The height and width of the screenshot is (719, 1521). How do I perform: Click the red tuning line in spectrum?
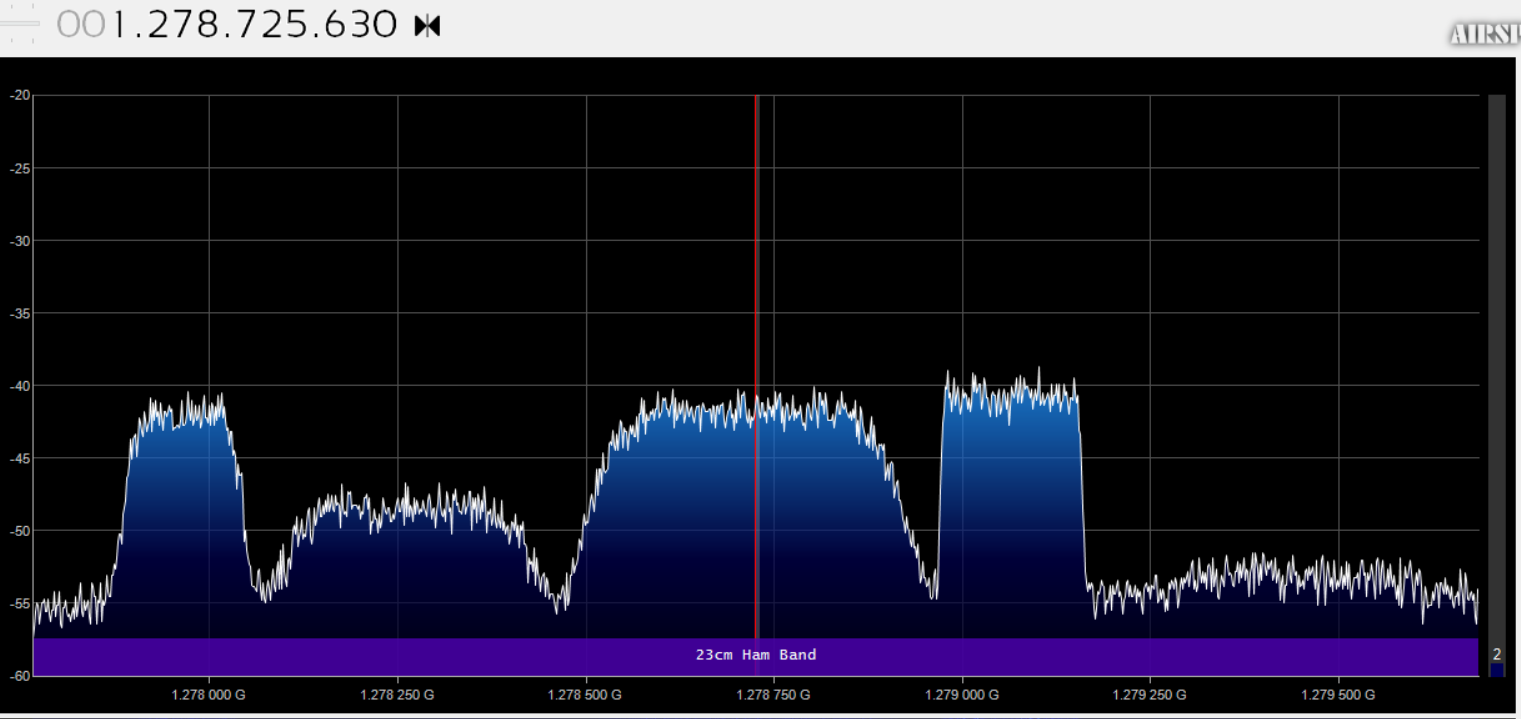(755, 300)
